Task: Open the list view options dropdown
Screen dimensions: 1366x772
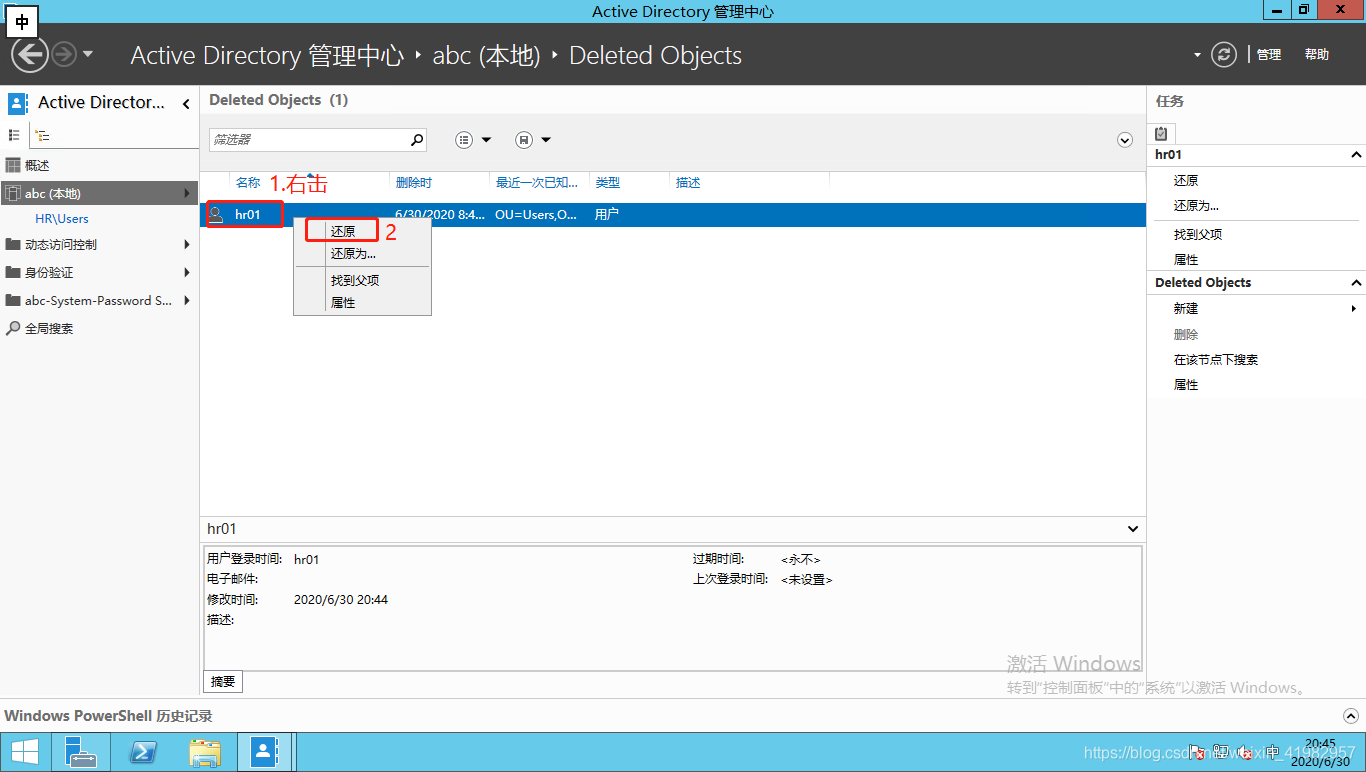Action: coord(474,140)
